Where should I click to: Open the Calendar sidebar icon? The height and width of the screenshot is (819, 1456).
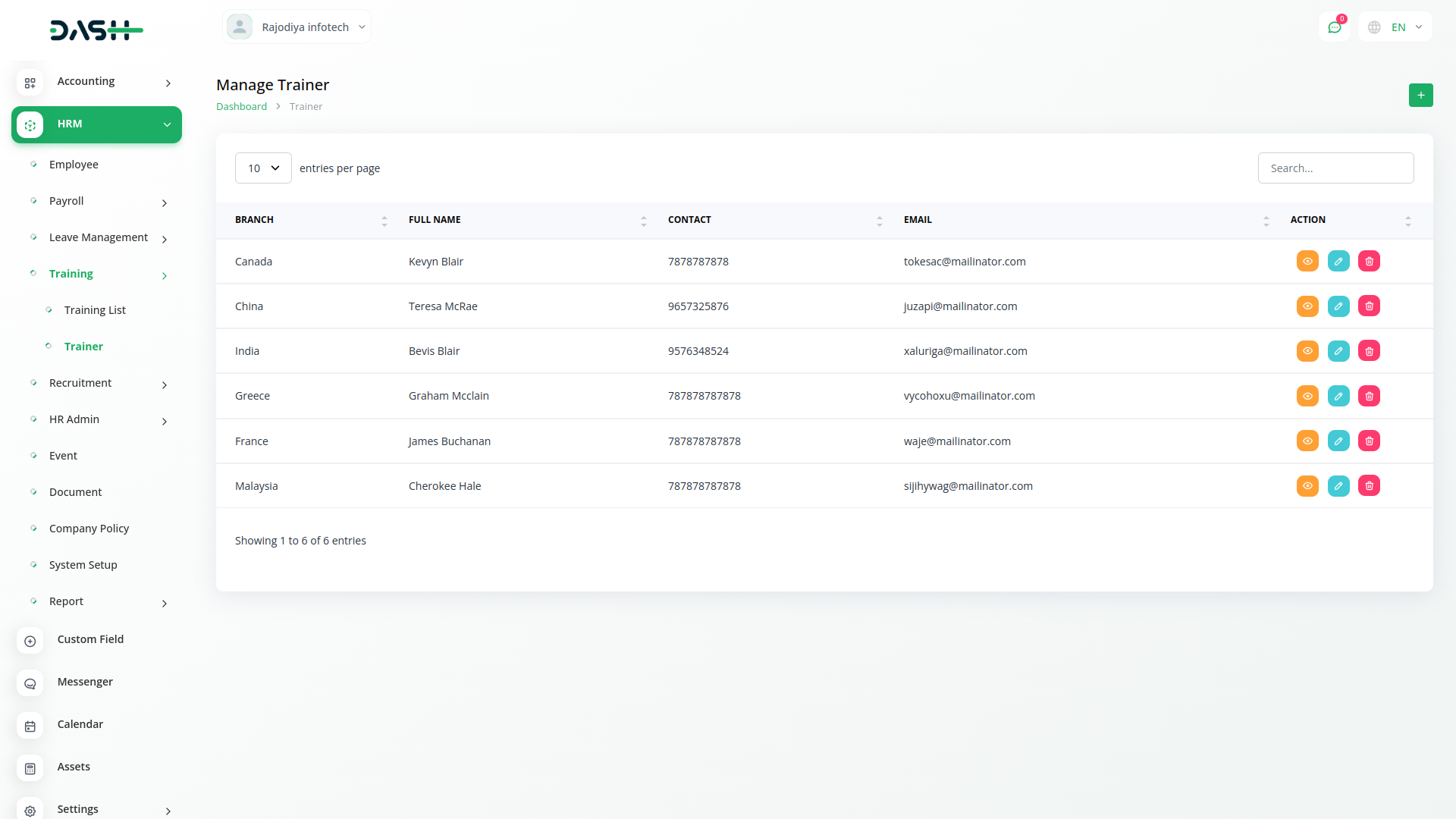click(x=30, y=726)
